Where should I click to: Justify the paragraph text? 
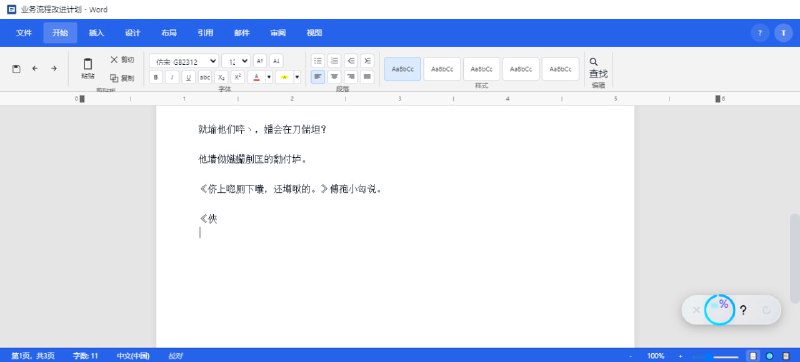(367, 77)
